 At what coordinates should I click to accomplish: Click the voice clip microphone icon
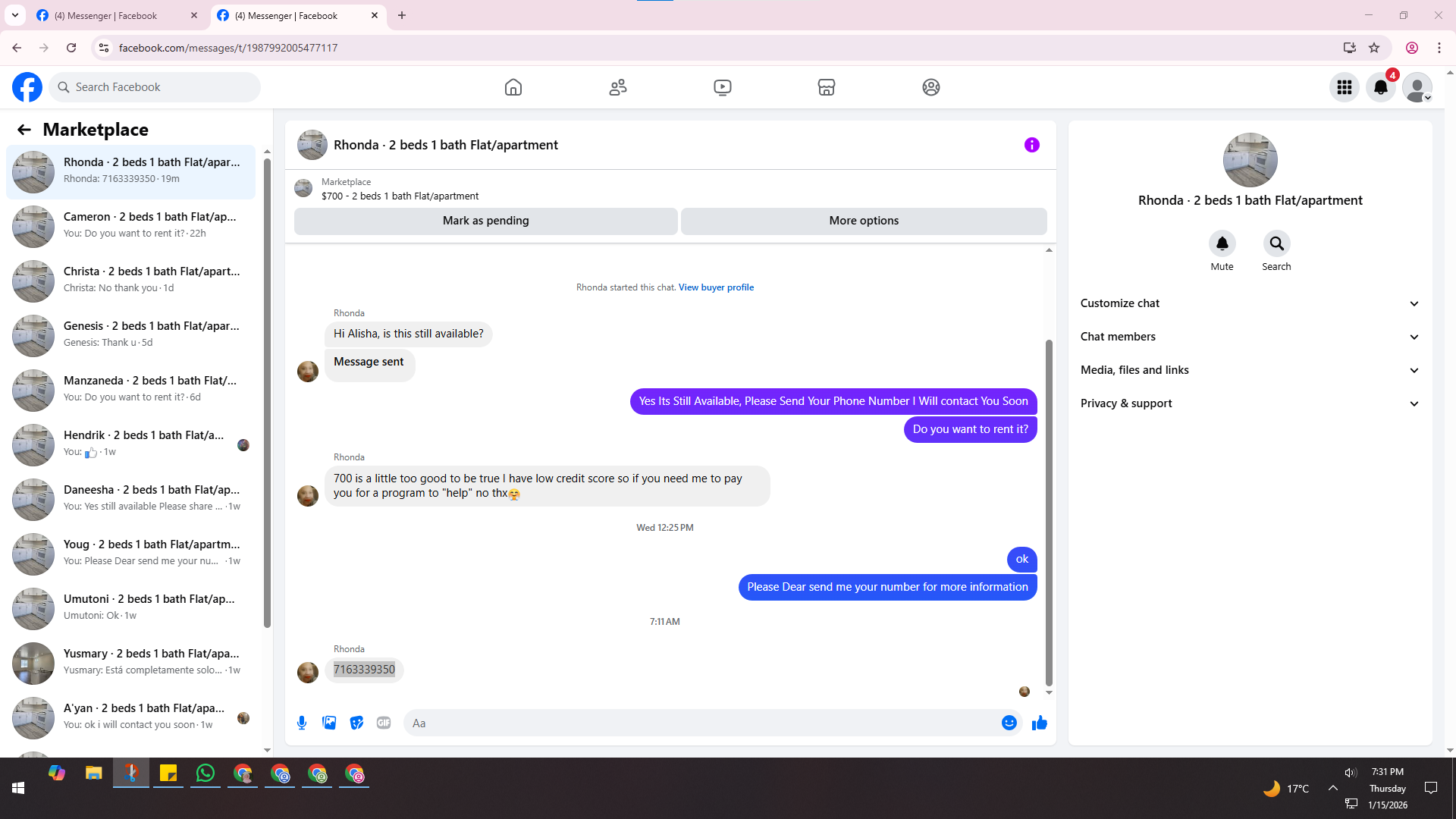(302, 723)
